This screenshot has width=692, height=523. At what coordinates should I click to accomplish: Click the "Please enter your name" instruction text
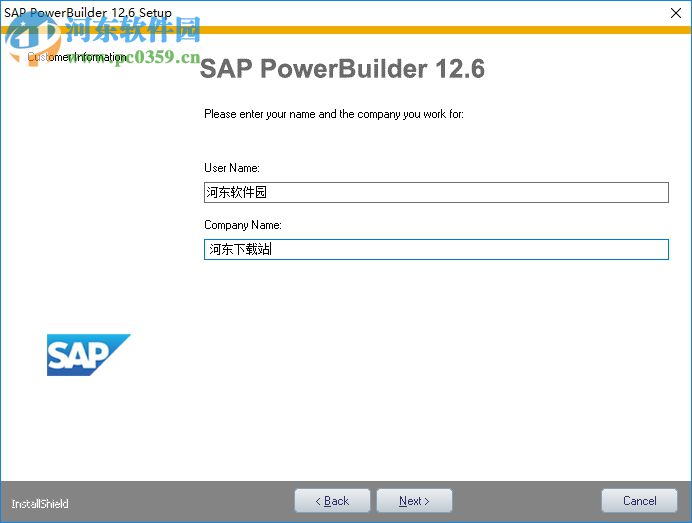pyautogui.click(x=334, y=114)
